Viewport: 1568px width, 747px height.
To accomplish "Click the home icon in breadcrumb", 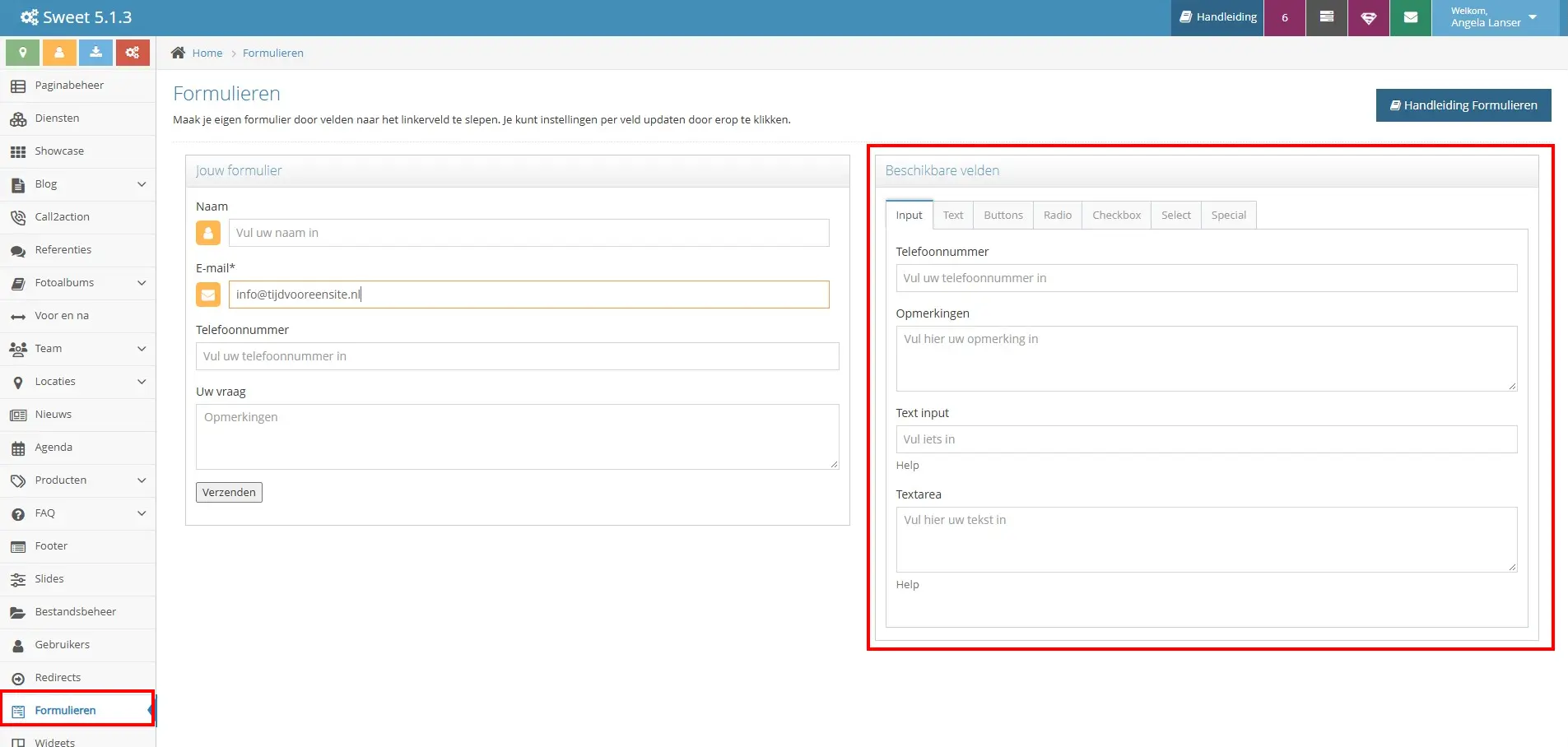I will (178, 53).
